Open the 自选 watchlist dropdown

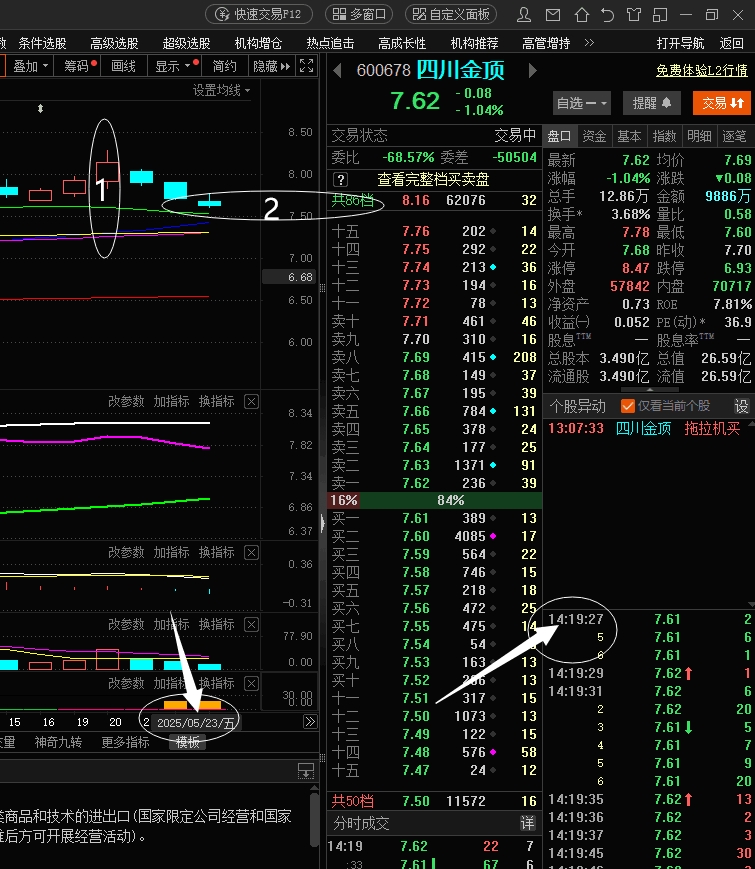(581, 103)
